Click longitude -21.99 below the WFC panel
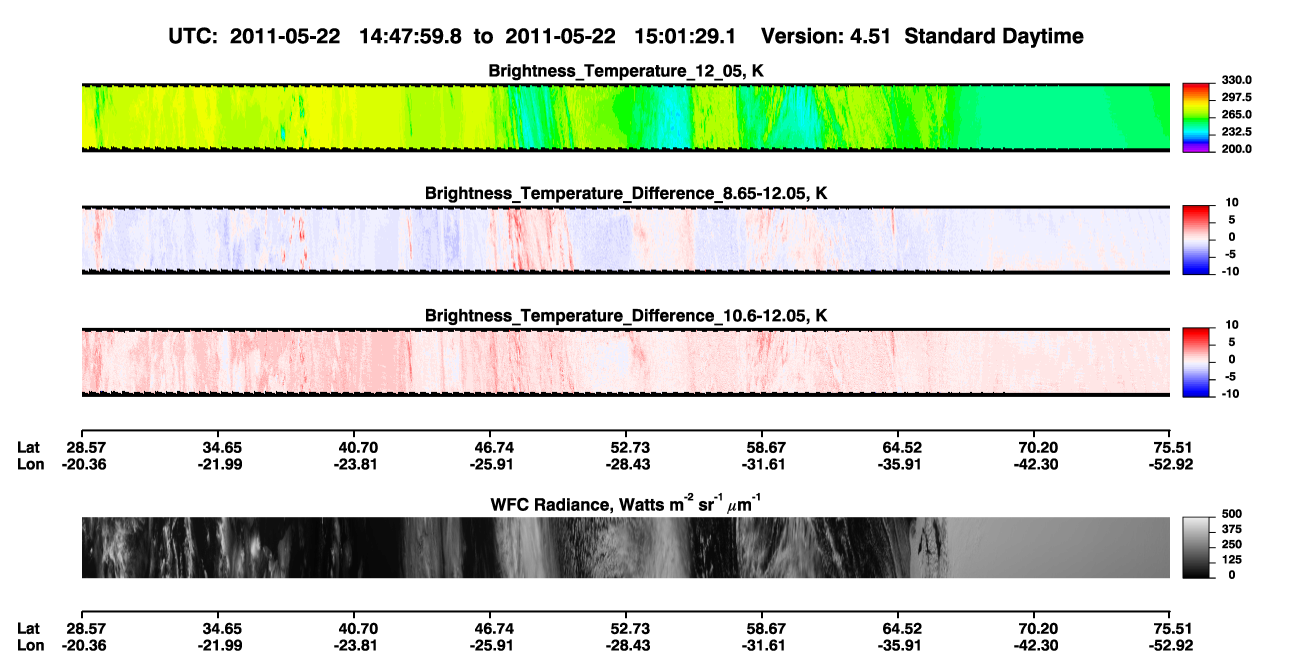 [221, 644]
